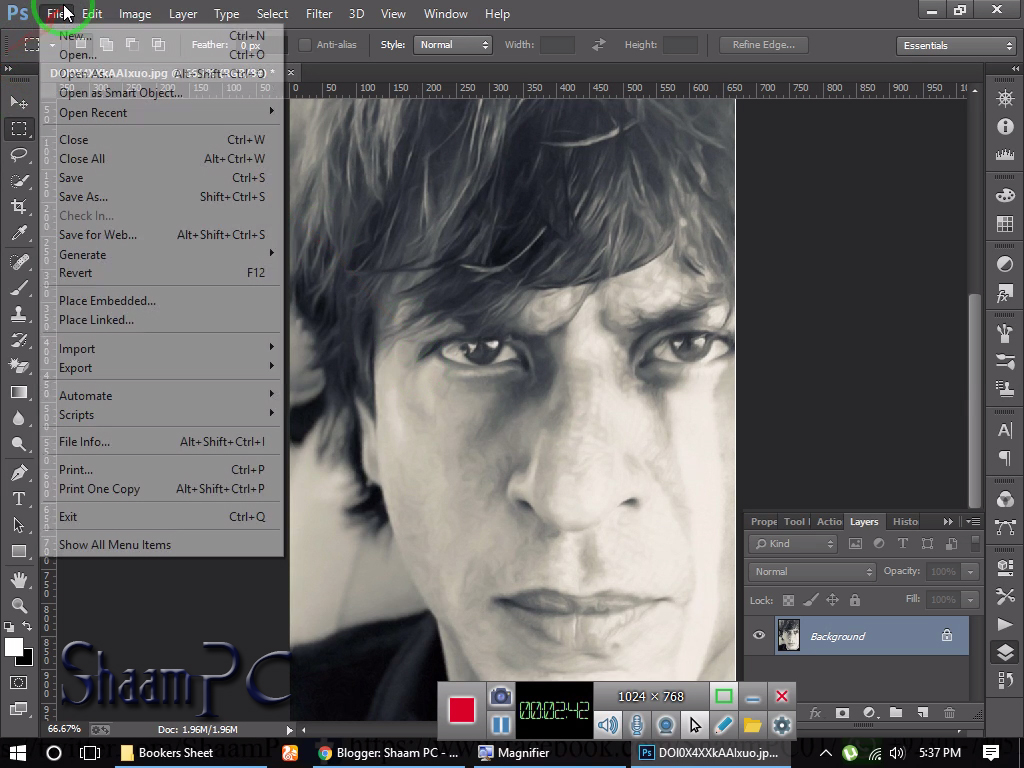The height and width of the screenshot is (768, 1024).
Task: Click the foreground color swatch
Action: point(14,647)
